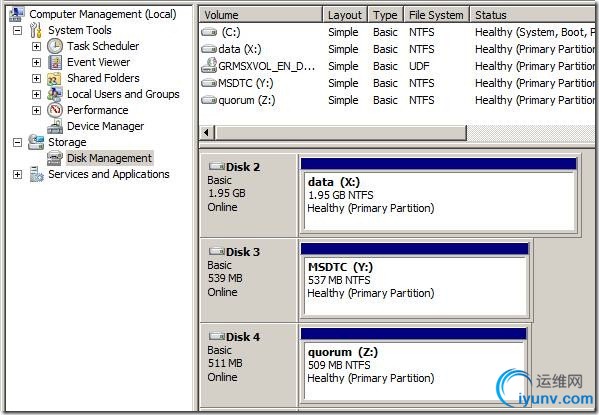Click the Disk 3 label header
Viewport: 599px width, 415px height.
243,252
